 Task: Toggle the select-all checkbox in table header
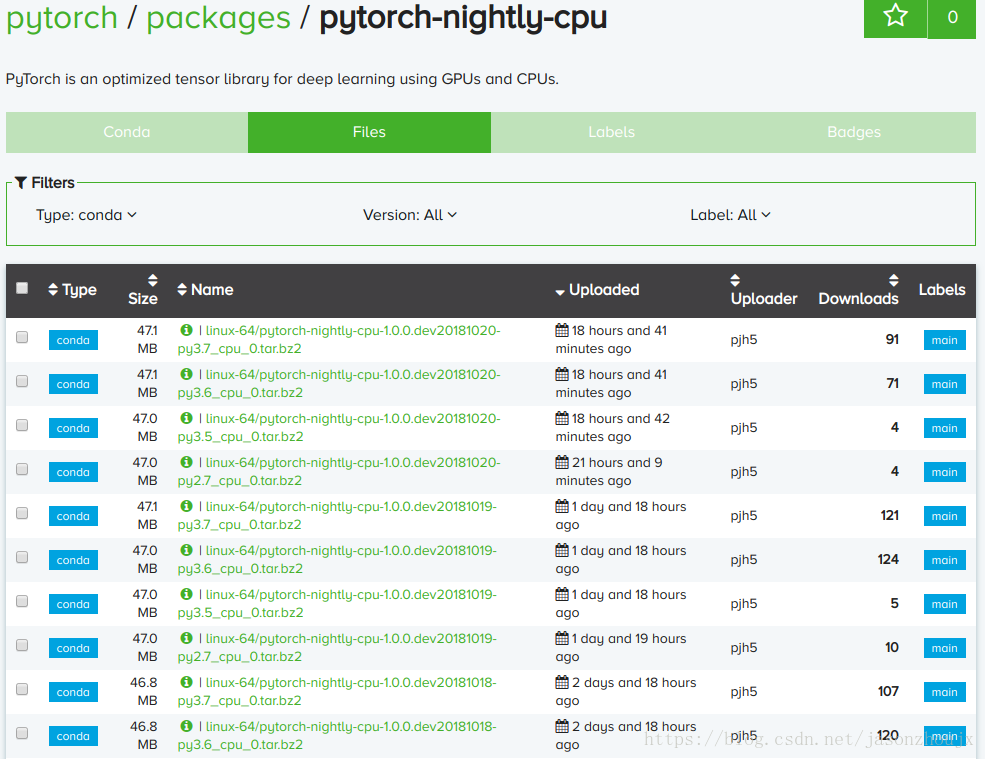(22, 288)
